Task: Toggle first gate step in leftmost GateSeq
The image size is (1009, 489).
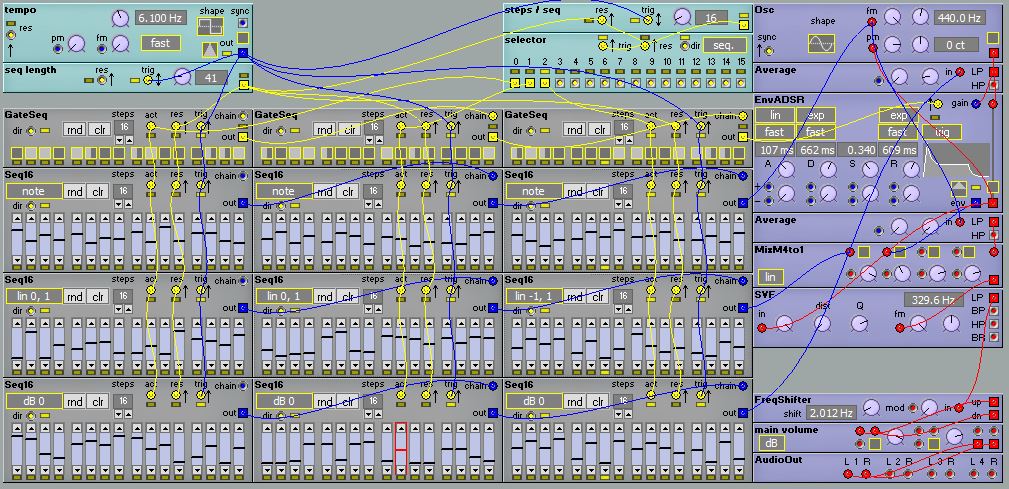Action: [x=17, y=153]
